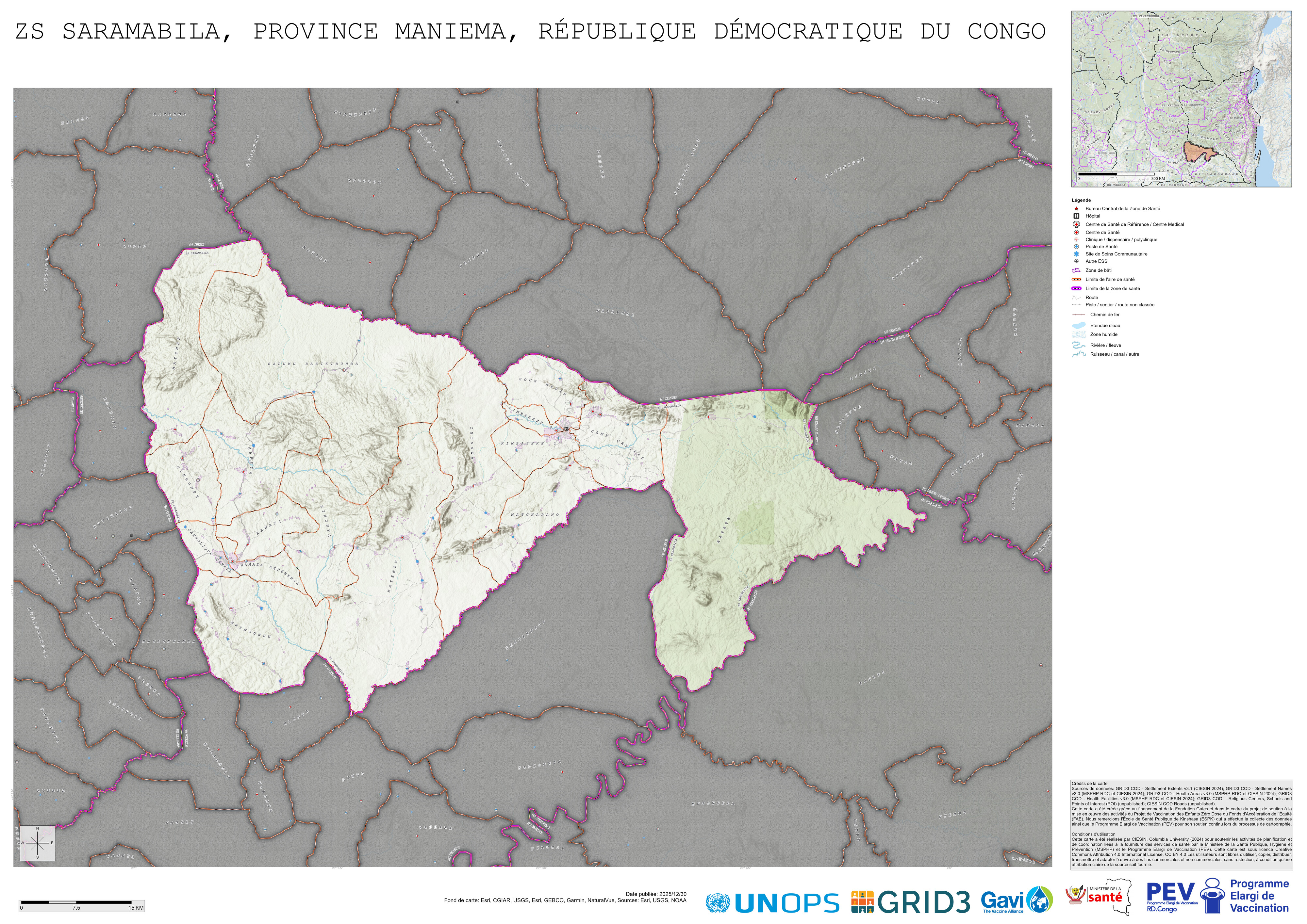Click the 'Chemin de fer' legend text
This screenshot has height=924, width=1307.
pyautogui.click(x=1105, y=315)
